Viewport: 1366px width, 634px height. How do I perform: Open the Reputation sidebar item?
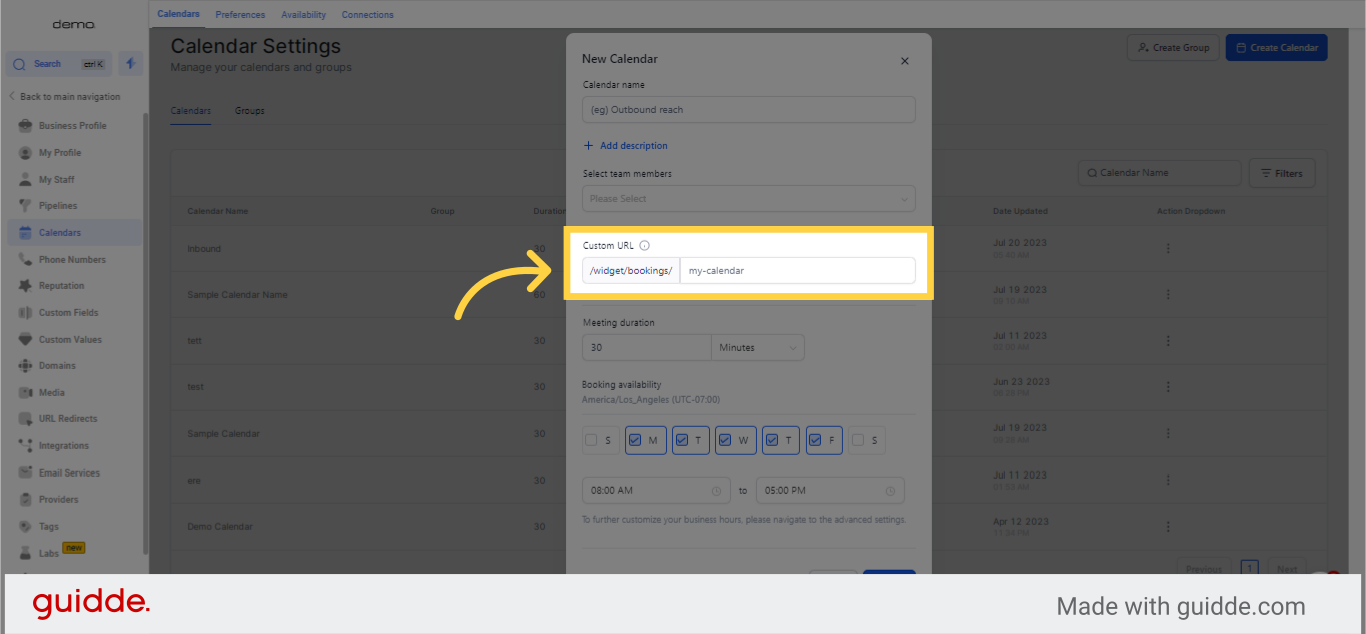pyautogui.click(x=61, y=286)
